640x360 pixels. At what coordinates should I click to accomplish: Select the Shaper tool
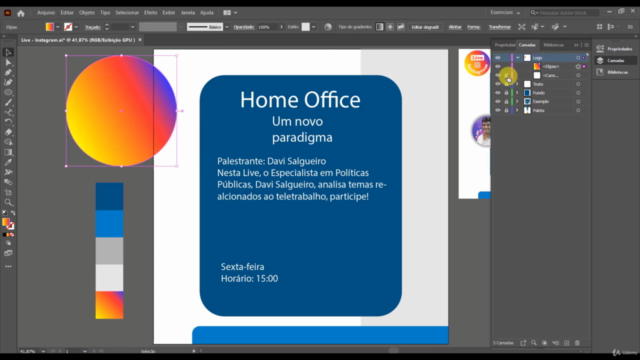tap(8, 112)
